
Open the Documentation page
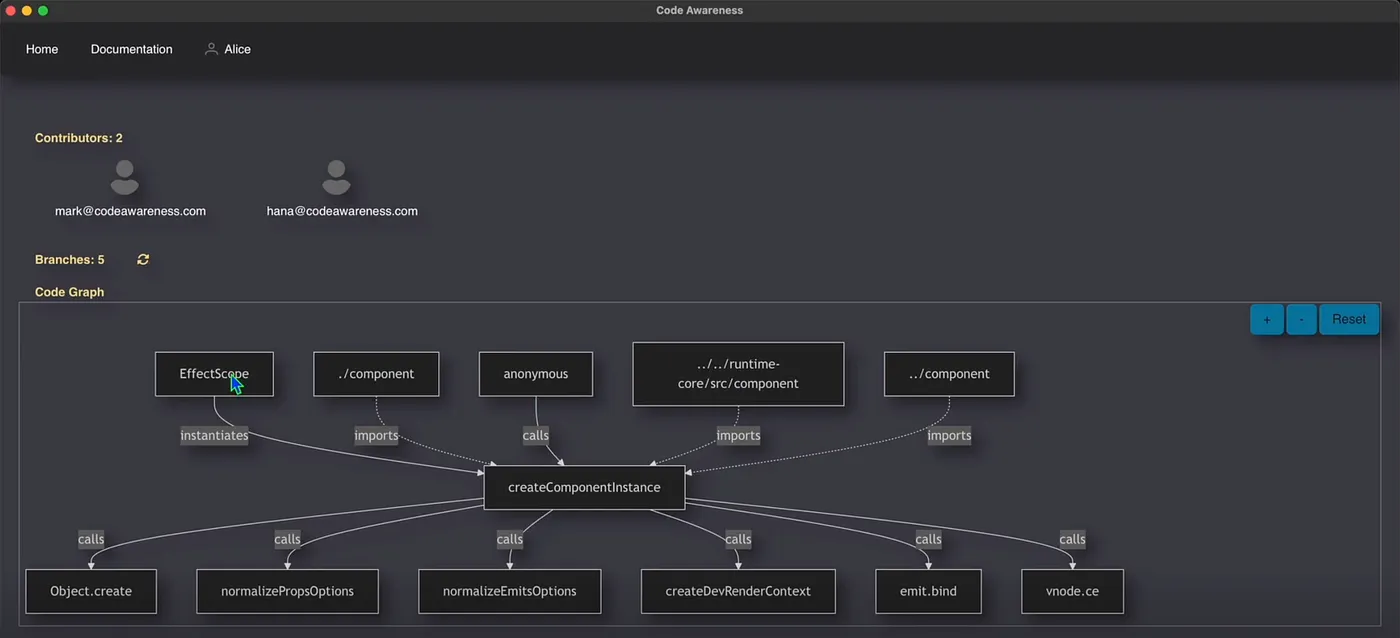(131, 49)
